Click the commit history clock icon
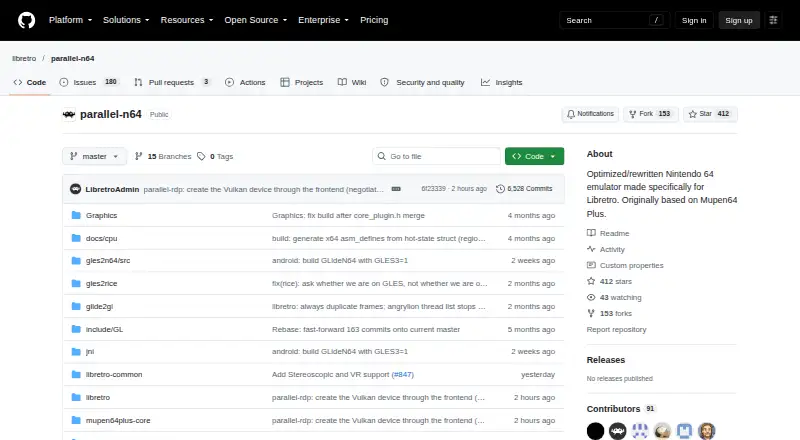This screenshot has height=440, width=800. pyautogui.click(x=500, y=189)
